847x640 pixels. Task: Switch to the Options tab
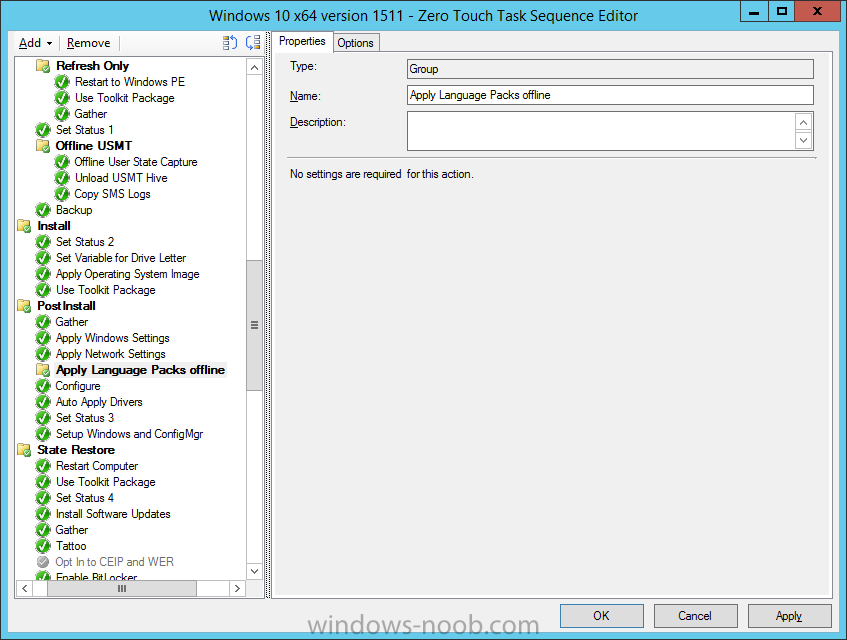(355, 43)
